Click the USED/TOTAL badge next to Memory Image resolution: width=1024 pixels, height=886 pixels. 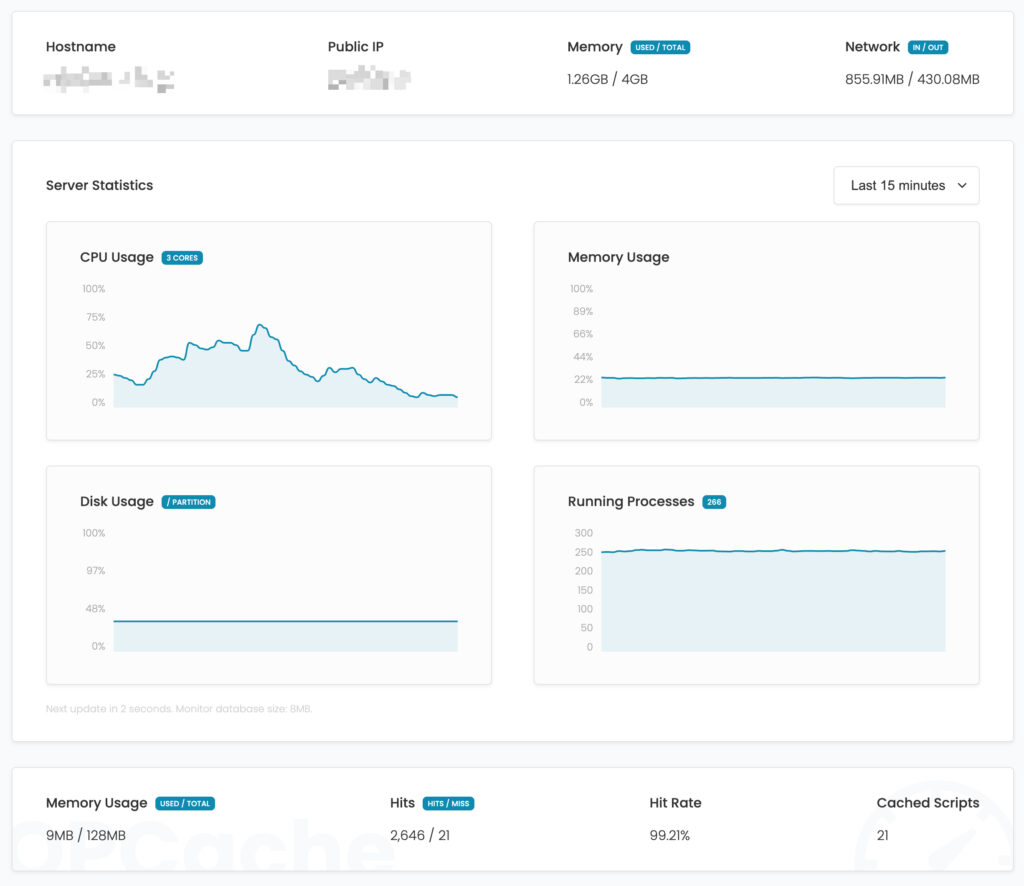pyautogui.click(x=660, y=46)
